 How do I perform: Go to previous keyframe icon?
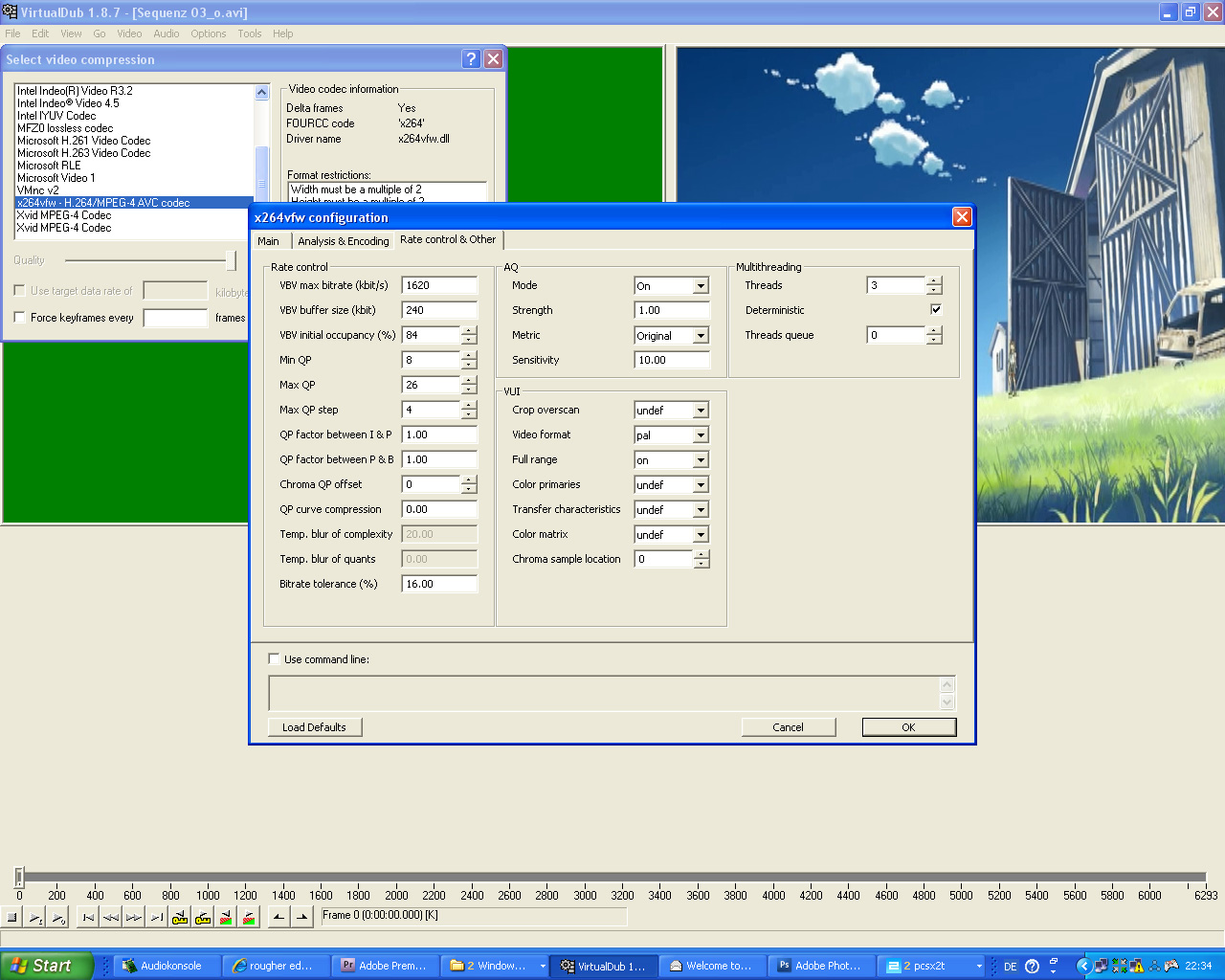pos(180,917)
